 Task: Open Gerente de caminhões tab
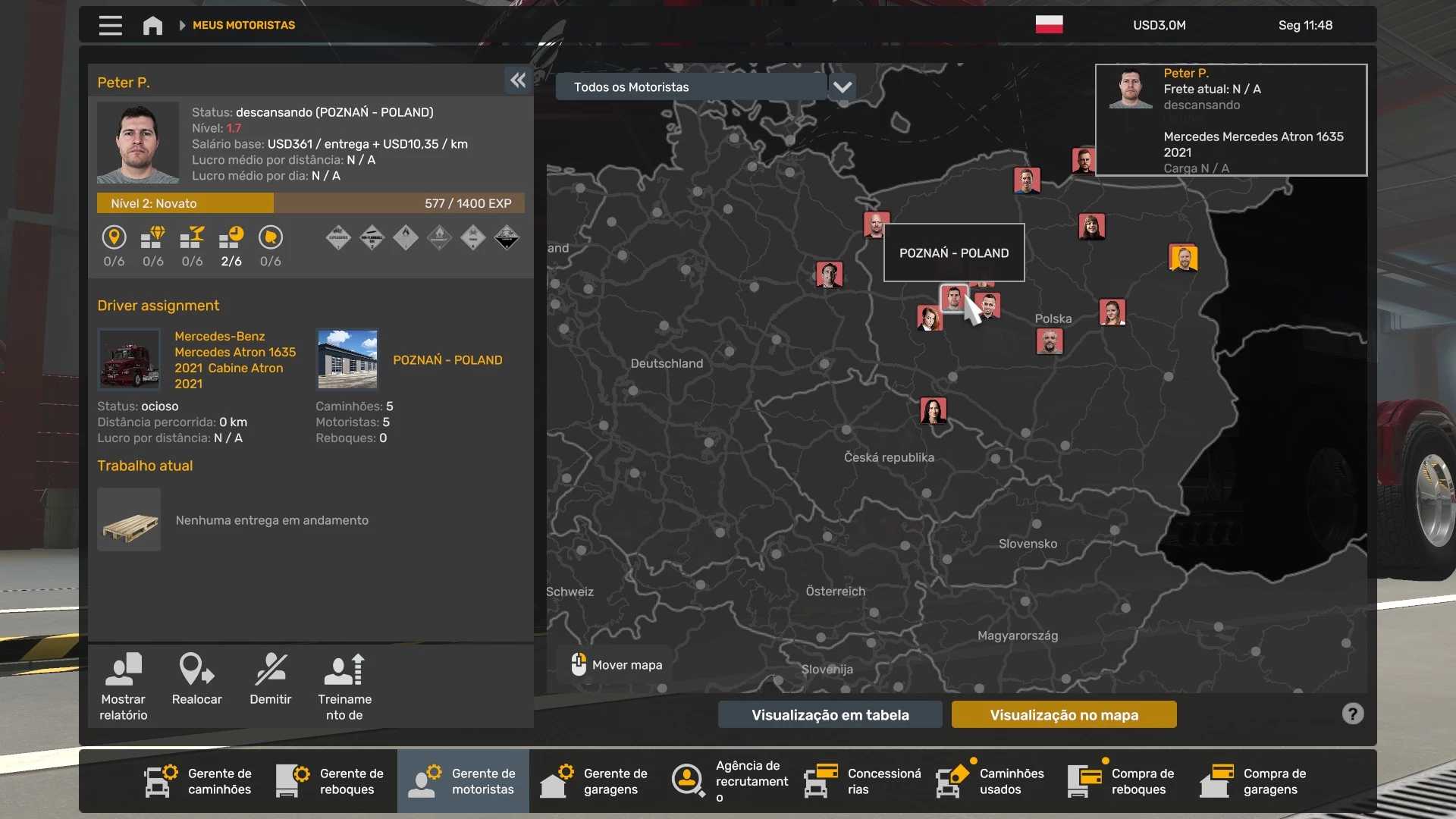[x=199, y=781]
